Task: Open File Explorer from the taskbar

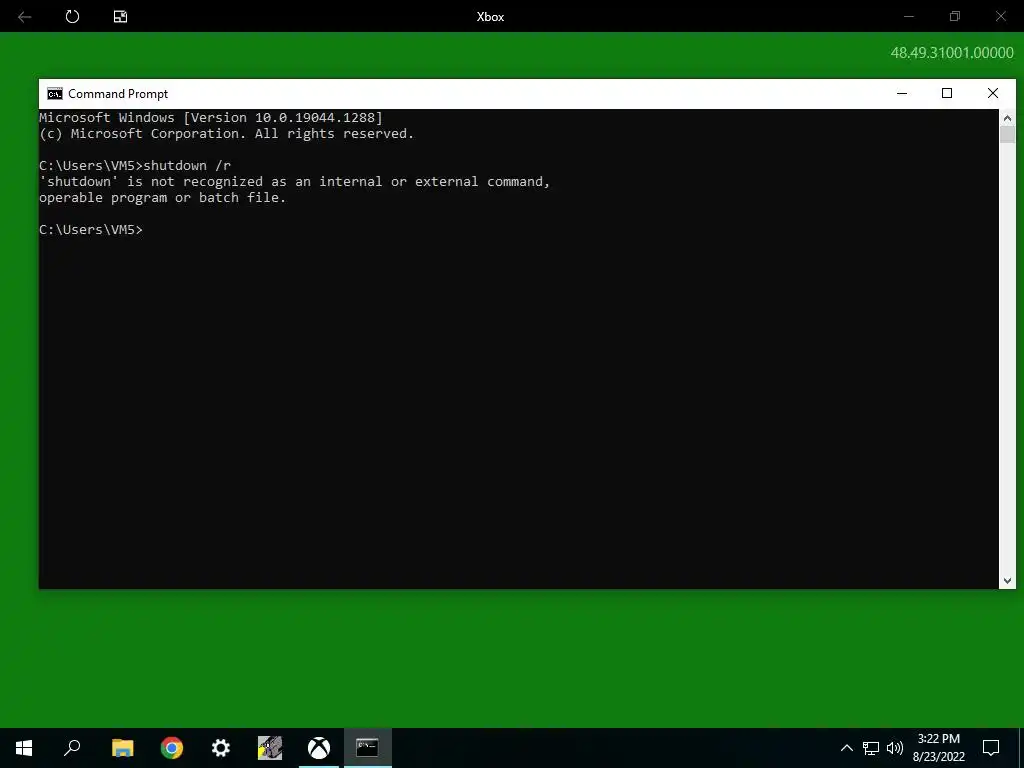Action: [123, 748]
